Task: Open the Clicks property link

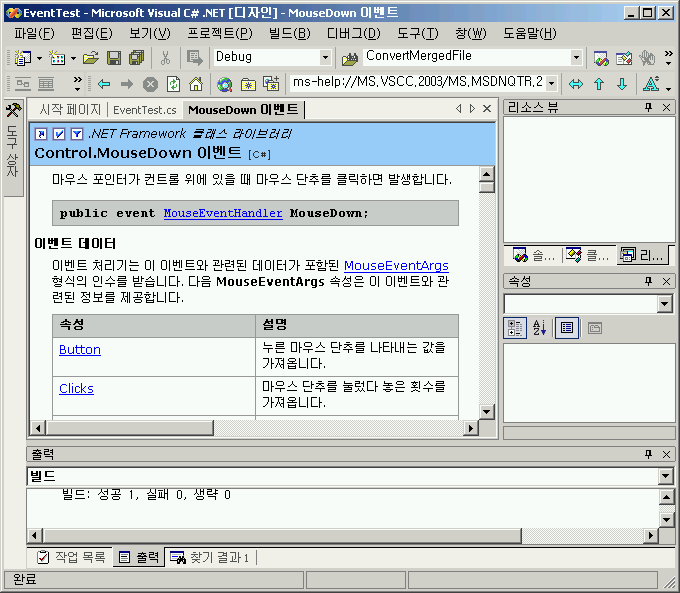Action: pos(76,389)
